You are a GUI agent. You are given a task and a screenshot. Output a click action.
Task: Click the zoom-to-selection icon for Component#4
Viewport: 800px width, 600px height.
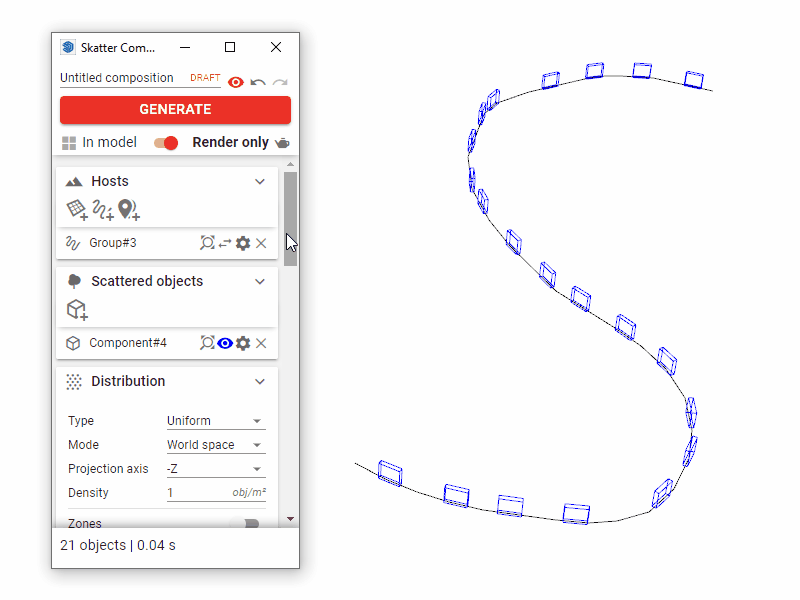click(x=206, y=343)
